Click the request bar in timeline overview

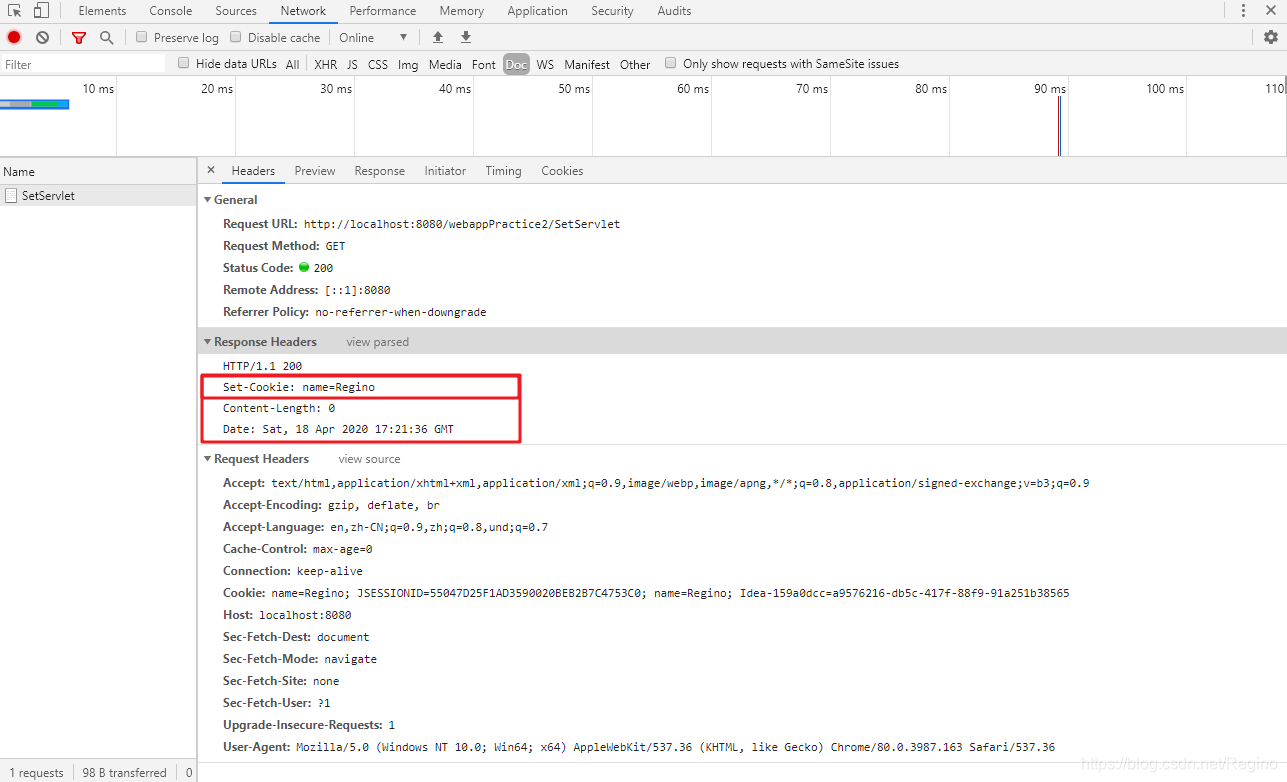pyautogui.click(x=34, y=104)
